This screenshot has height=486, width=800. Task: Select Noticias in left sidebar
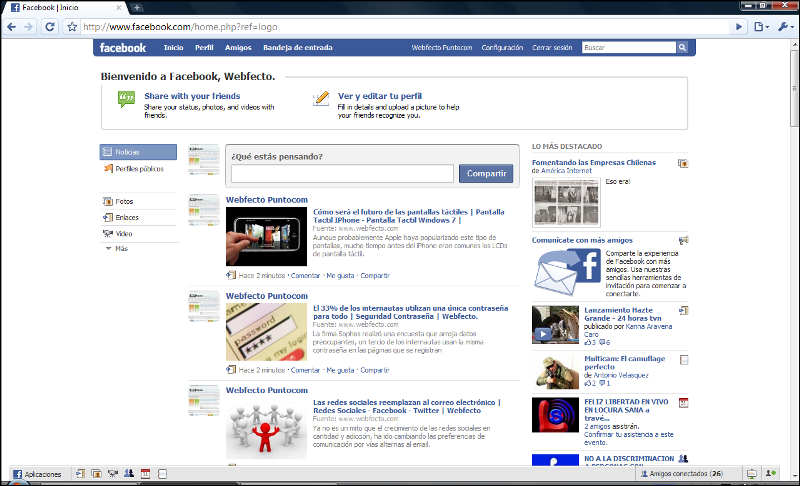coord(138,152)
